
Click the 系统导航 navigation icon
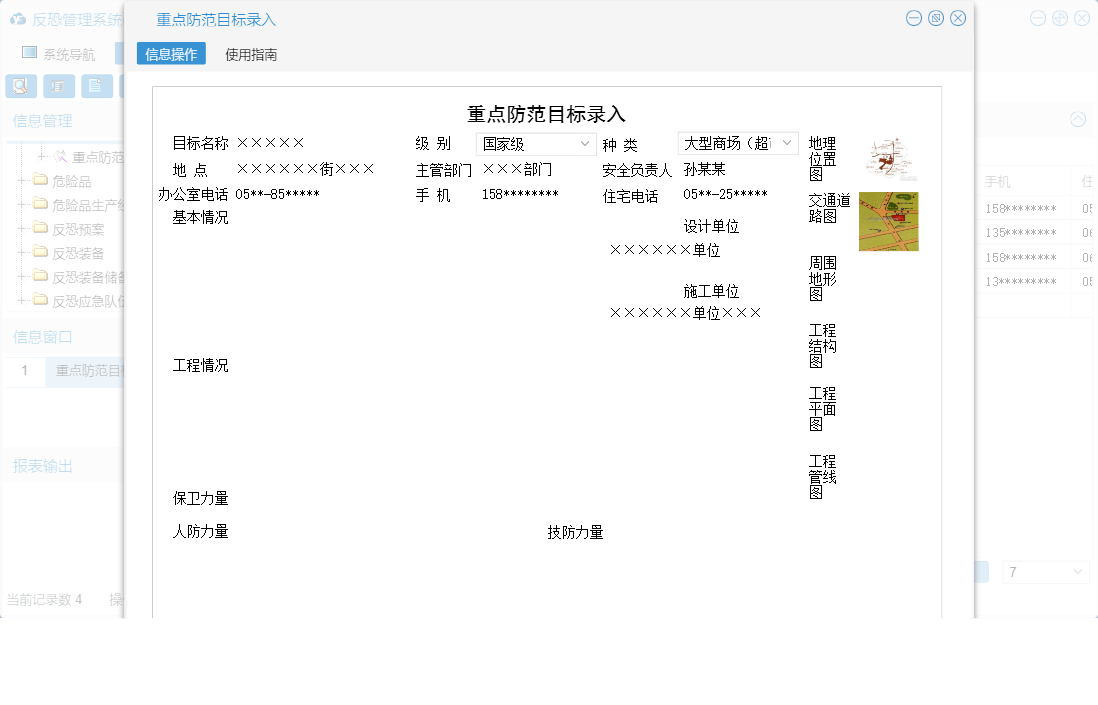(30, 52)
